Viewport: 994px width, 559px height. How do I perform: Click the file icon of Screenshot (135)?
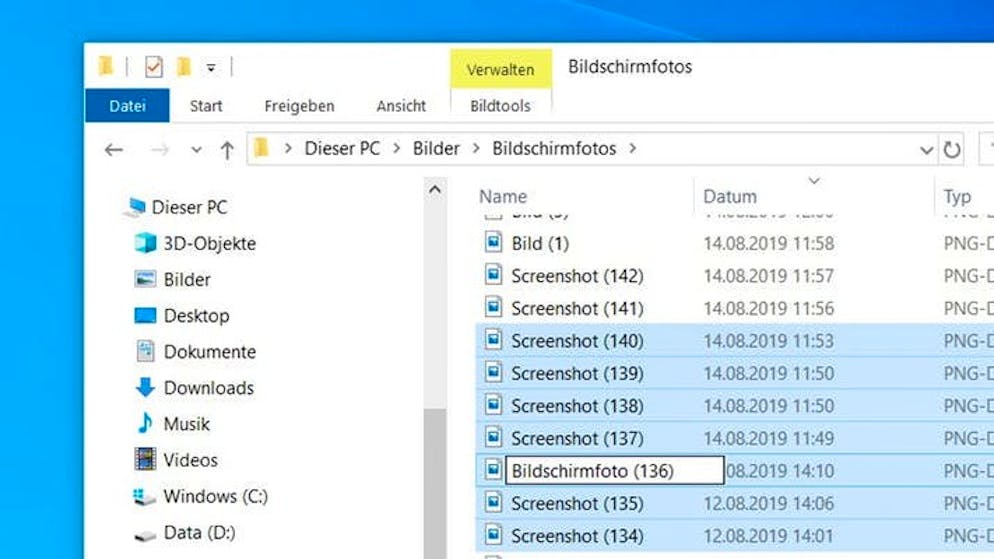494,502
